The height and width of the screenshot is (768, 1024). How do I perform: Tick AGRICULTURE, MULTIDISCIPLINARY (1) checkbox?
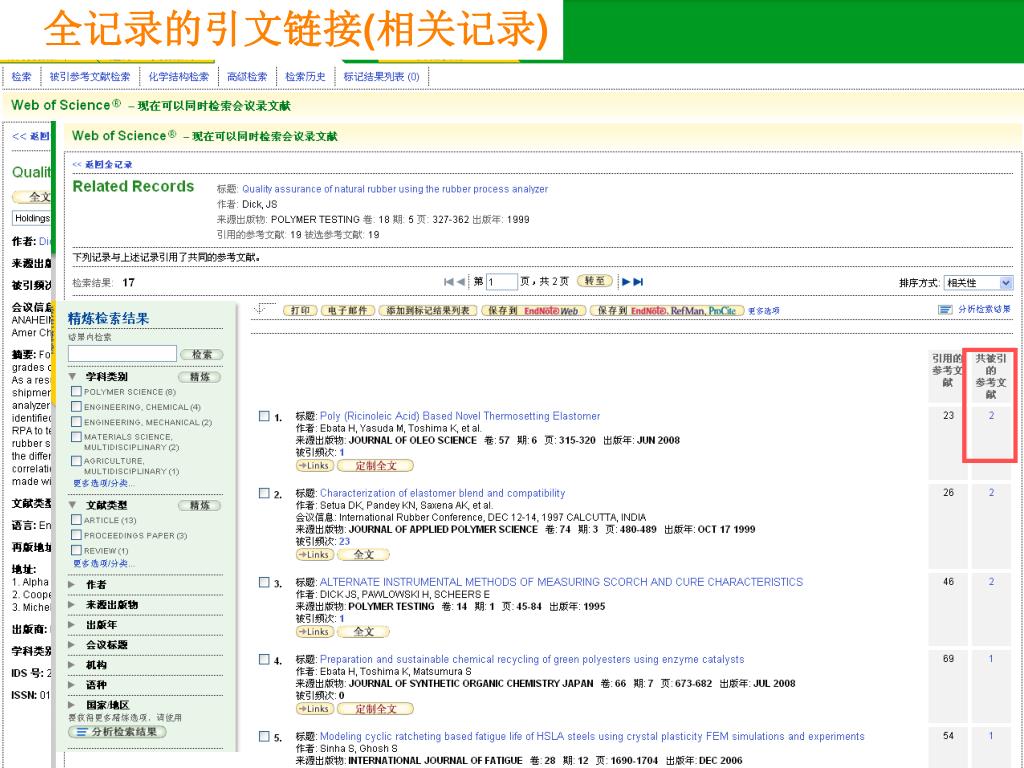(x=76, y=461)
